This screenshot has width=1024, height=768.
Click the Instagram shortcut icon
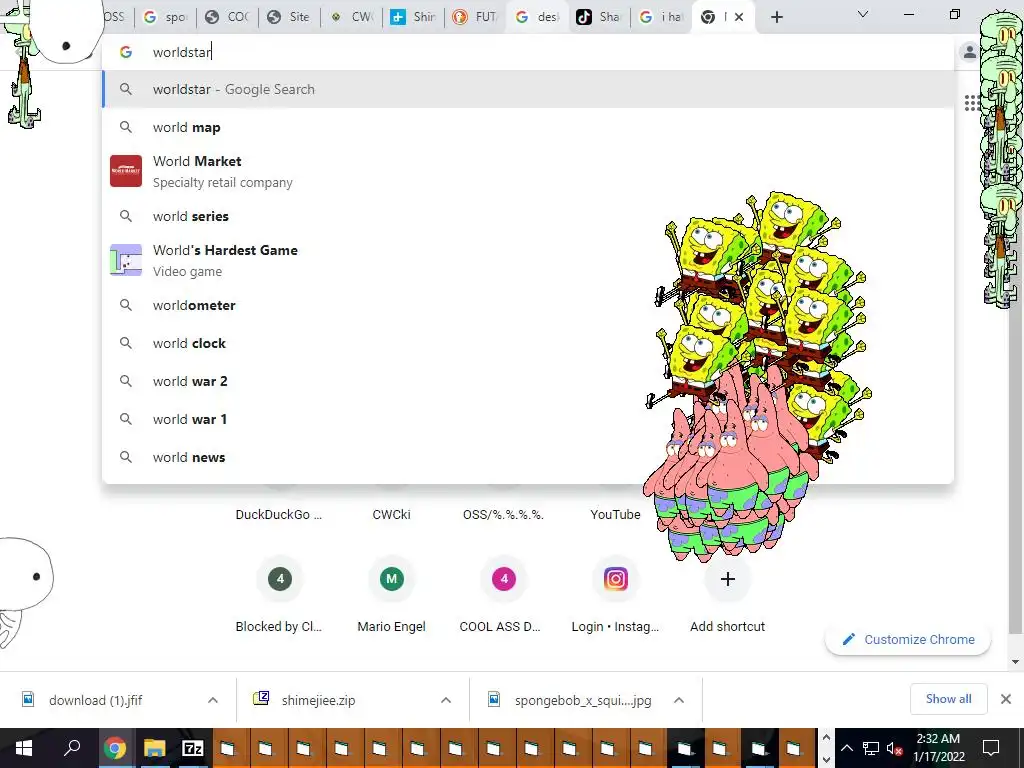click(x=615, y=579)
